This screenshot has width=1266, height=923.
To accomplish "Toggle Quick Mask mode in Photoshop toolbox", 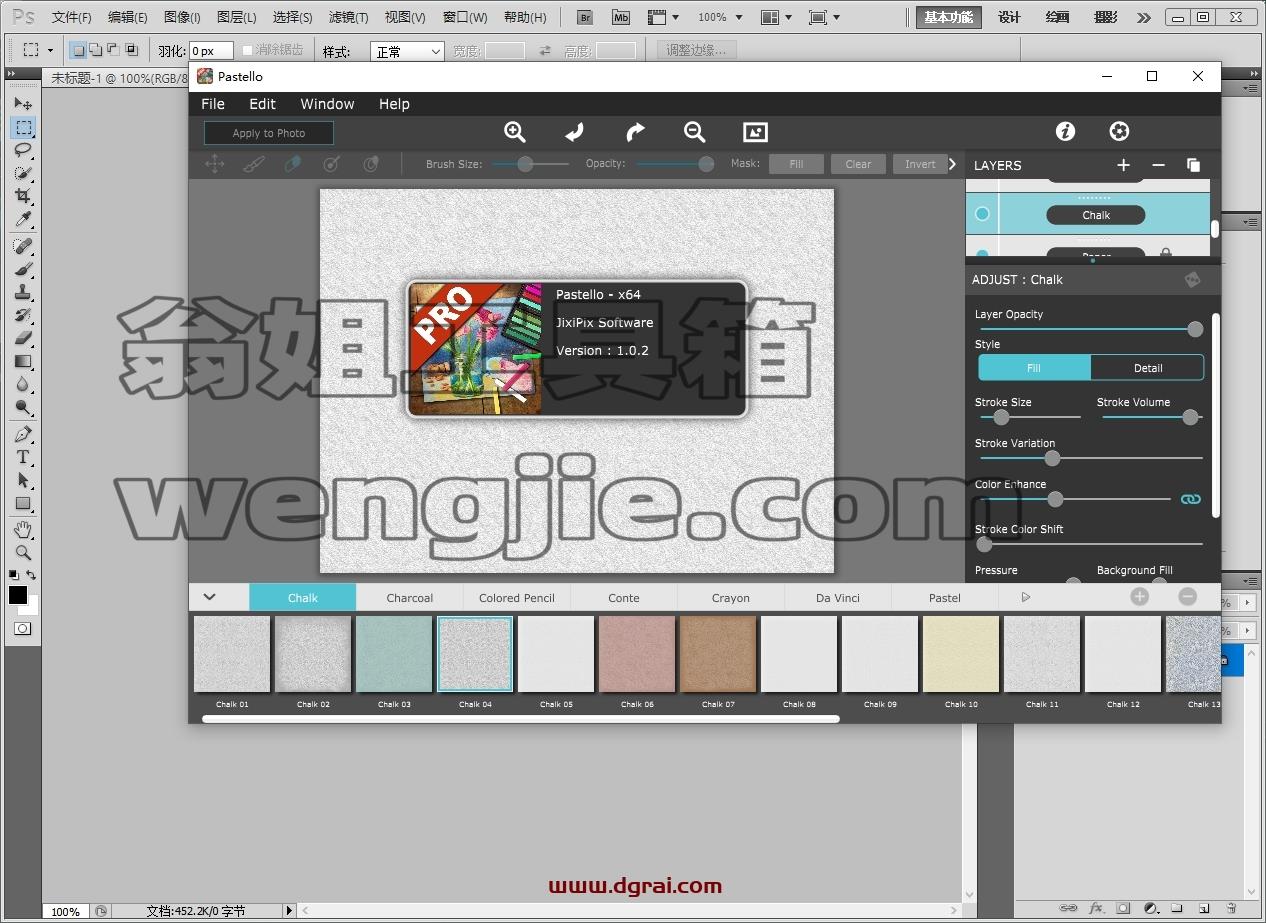I will pyautogui.click(x=22, y=628).
